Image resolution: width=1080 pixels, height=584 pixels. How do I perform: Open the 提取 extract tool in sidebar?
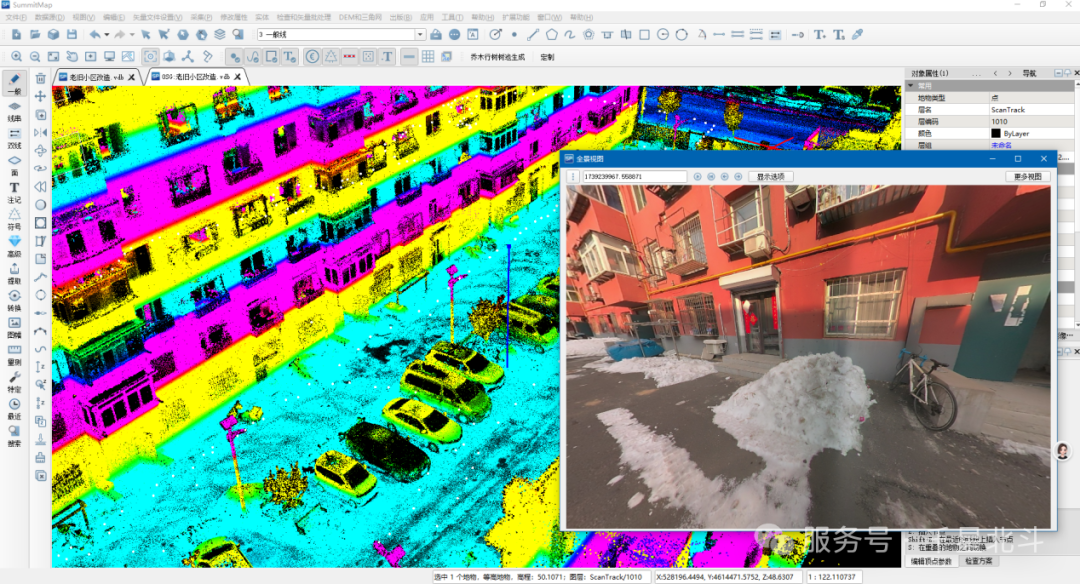tap(14, 273)
